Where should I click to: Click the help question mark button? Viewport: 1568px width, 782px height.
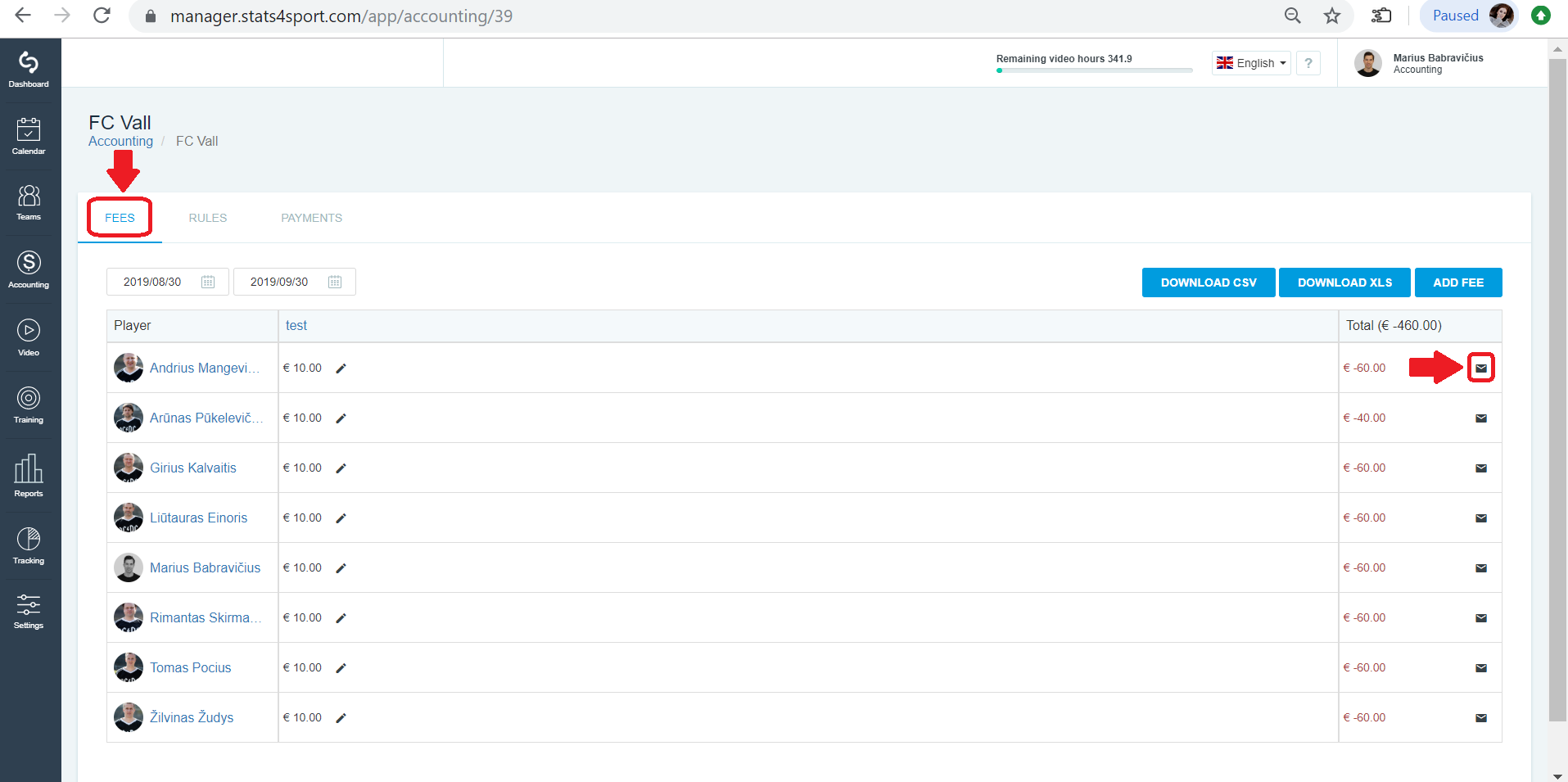click(x=1308, y=63)
